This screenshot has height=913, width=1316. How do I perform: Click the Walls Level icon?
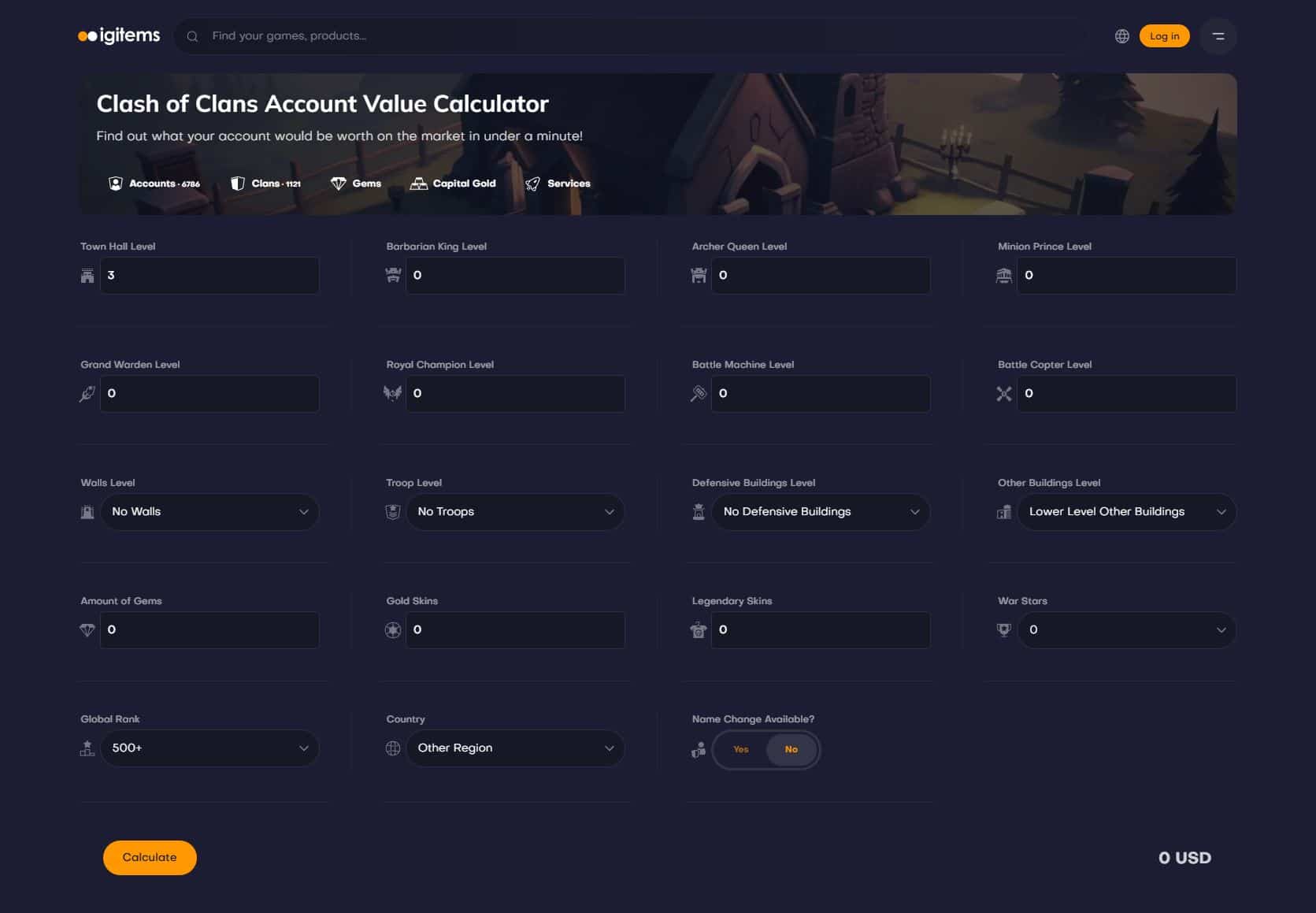pyautogui.click(x=87, y=512)
